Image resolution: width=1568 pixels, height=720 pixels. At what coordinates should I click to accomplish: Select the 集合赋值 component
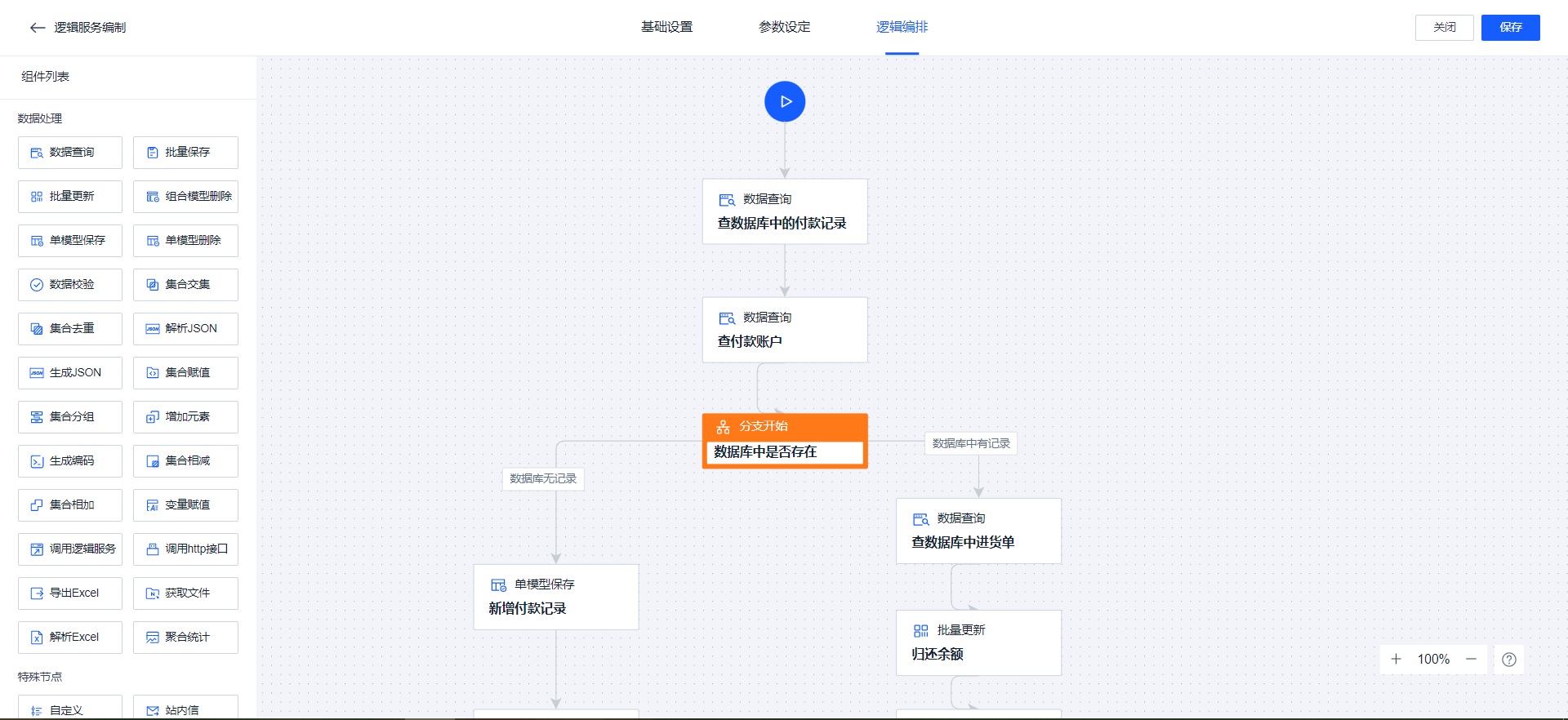185,373
